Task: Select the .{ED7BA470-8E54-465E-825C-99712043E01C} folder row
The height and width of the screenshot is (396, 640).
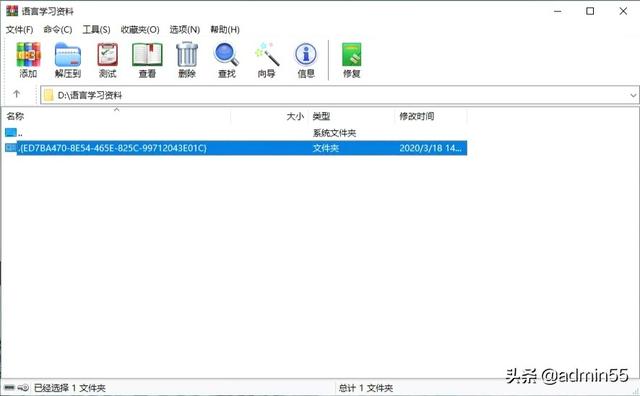Action: coord(235,148)
